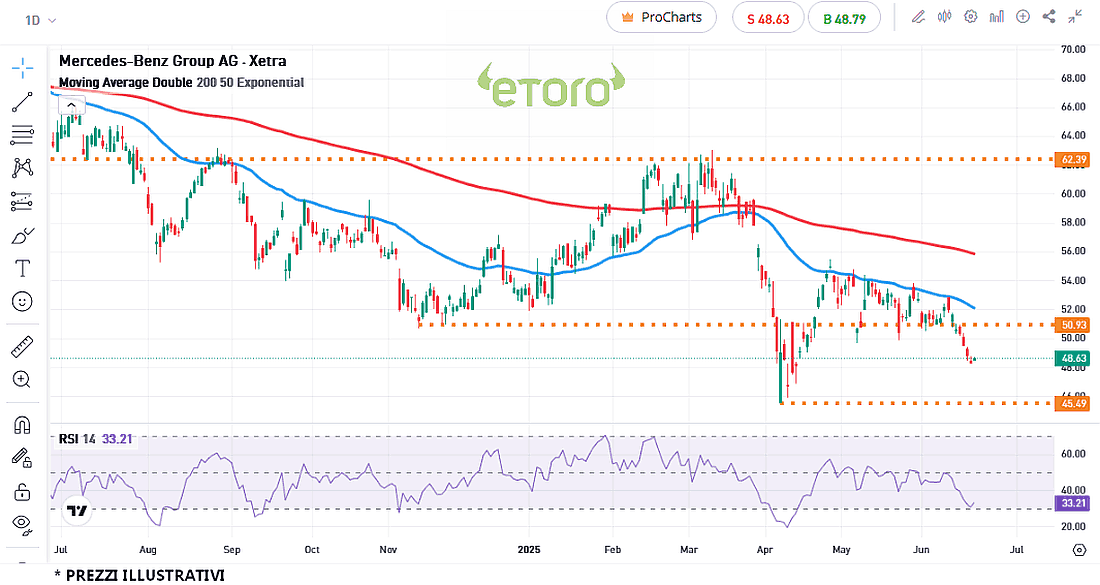Lock all drawing tools
This screenshot has height=585, width=1100.
coord(23,491)
